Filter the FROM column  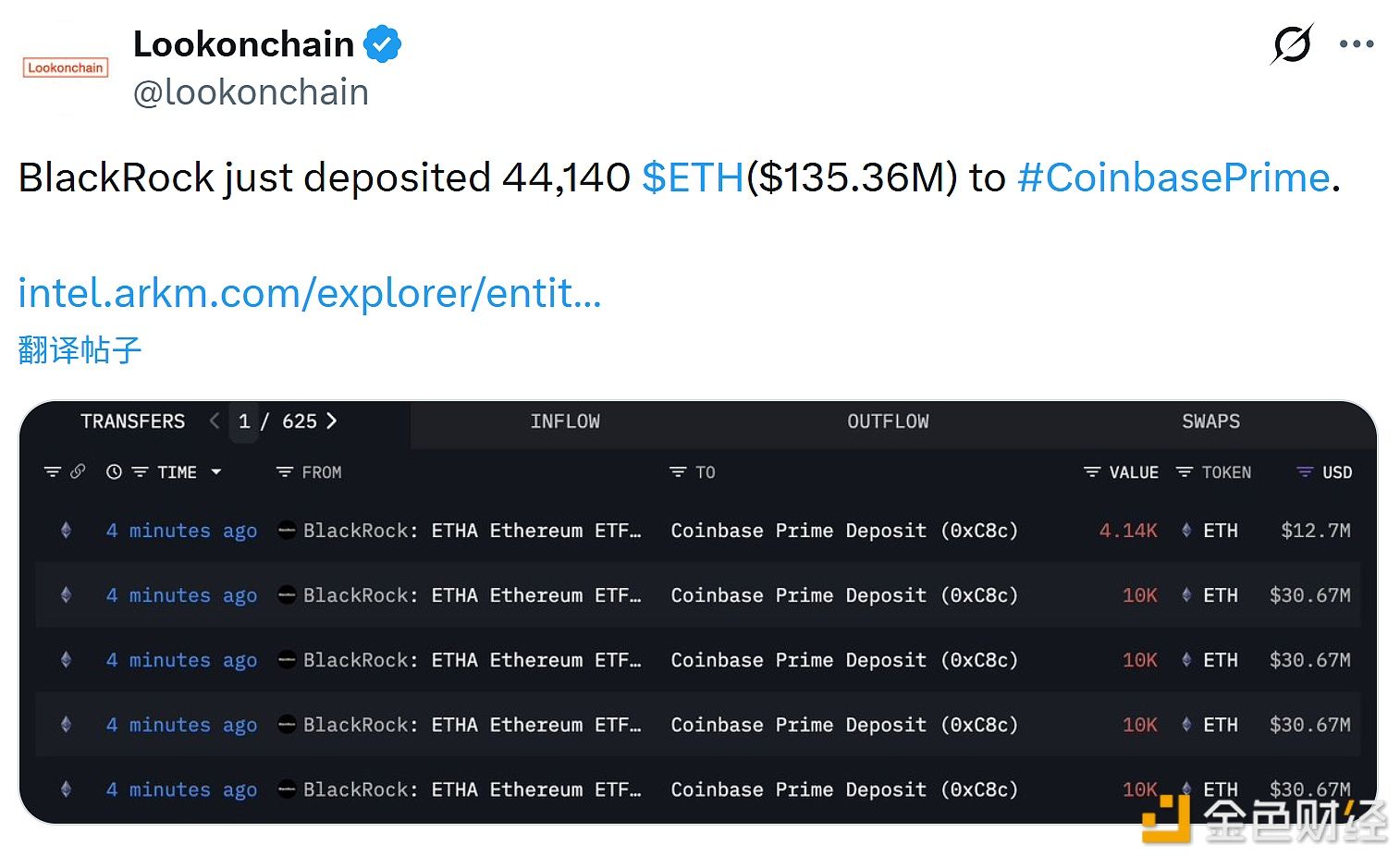(283, 471)
